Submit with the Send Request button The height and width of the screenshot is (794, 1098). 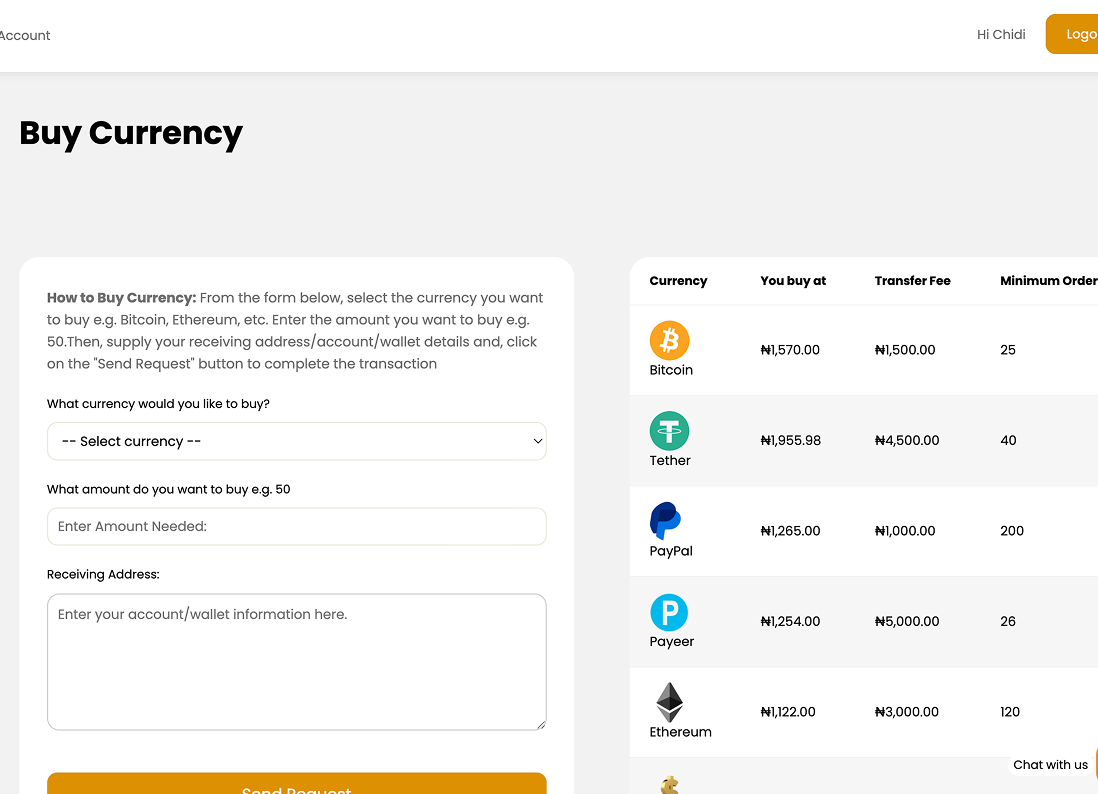(x=296, y=784)
